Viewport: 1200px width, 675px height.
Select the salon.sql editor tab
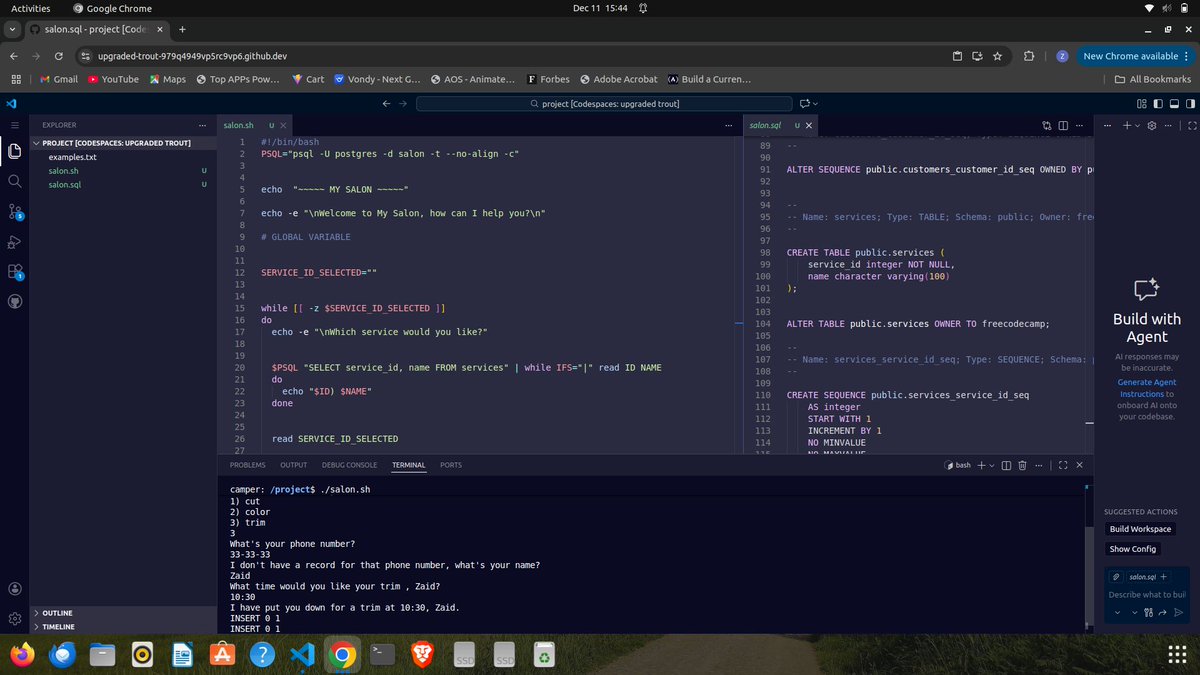(783, 125)
